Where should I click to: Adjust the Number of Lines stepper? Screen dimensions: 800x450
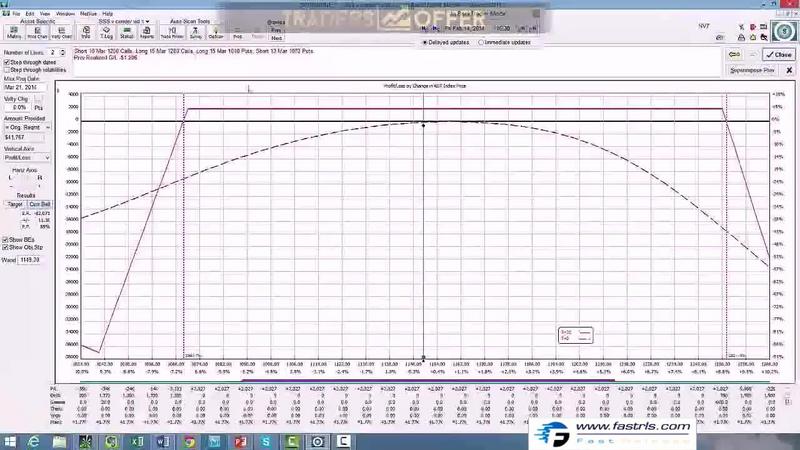click(x=63, y=53)
